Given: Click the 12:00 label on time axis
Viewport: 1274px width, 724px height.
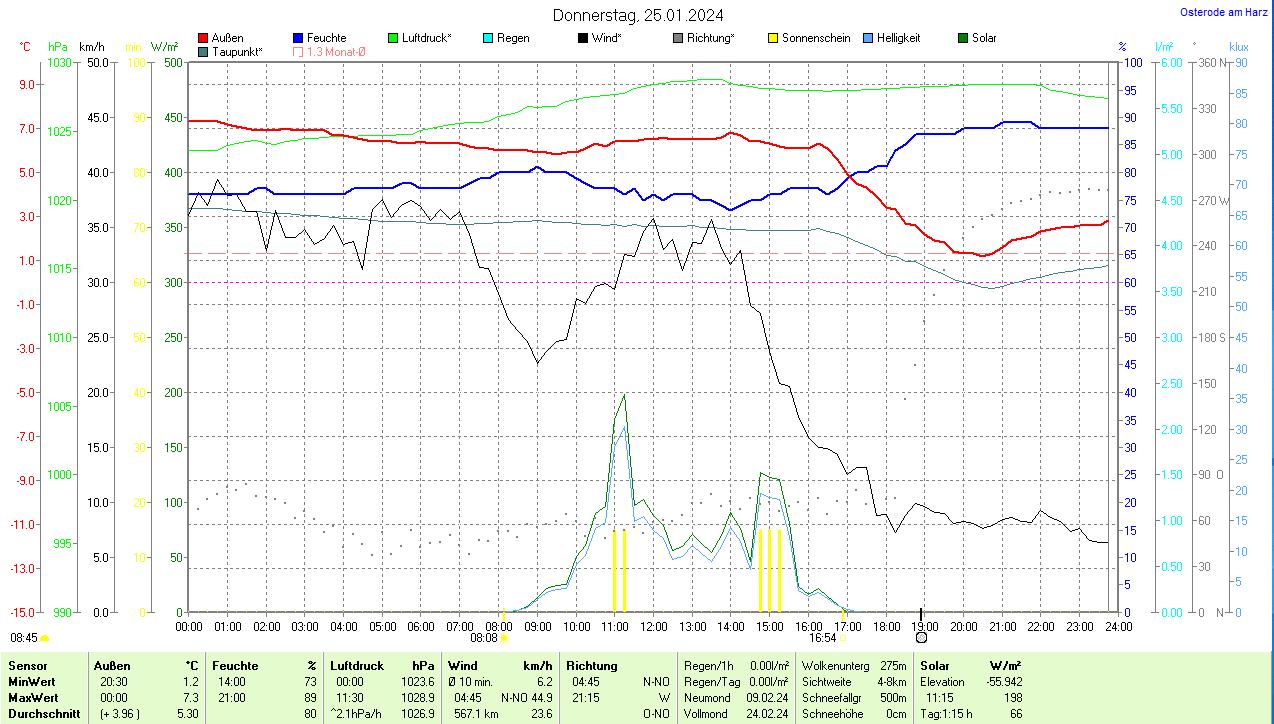Looking at the screenshot, I should [x=653, y=626].
